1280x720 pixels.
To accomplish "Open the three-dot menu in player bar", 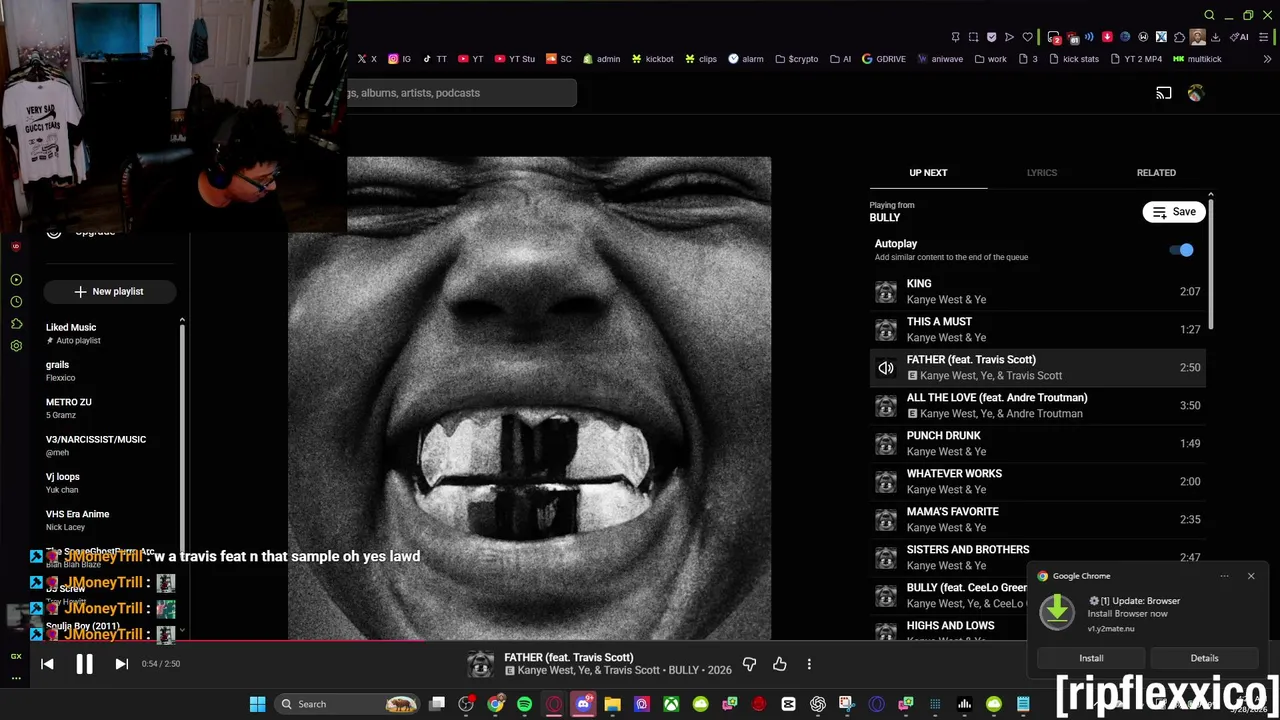I will (809, 663).
